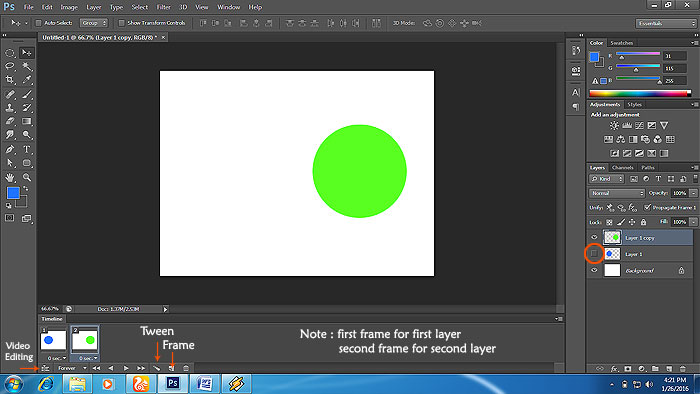The height and width of the screenshot is (394, 700).
Task: Show the Layer 1 layer visibility
Action: [x=594, y=254]
